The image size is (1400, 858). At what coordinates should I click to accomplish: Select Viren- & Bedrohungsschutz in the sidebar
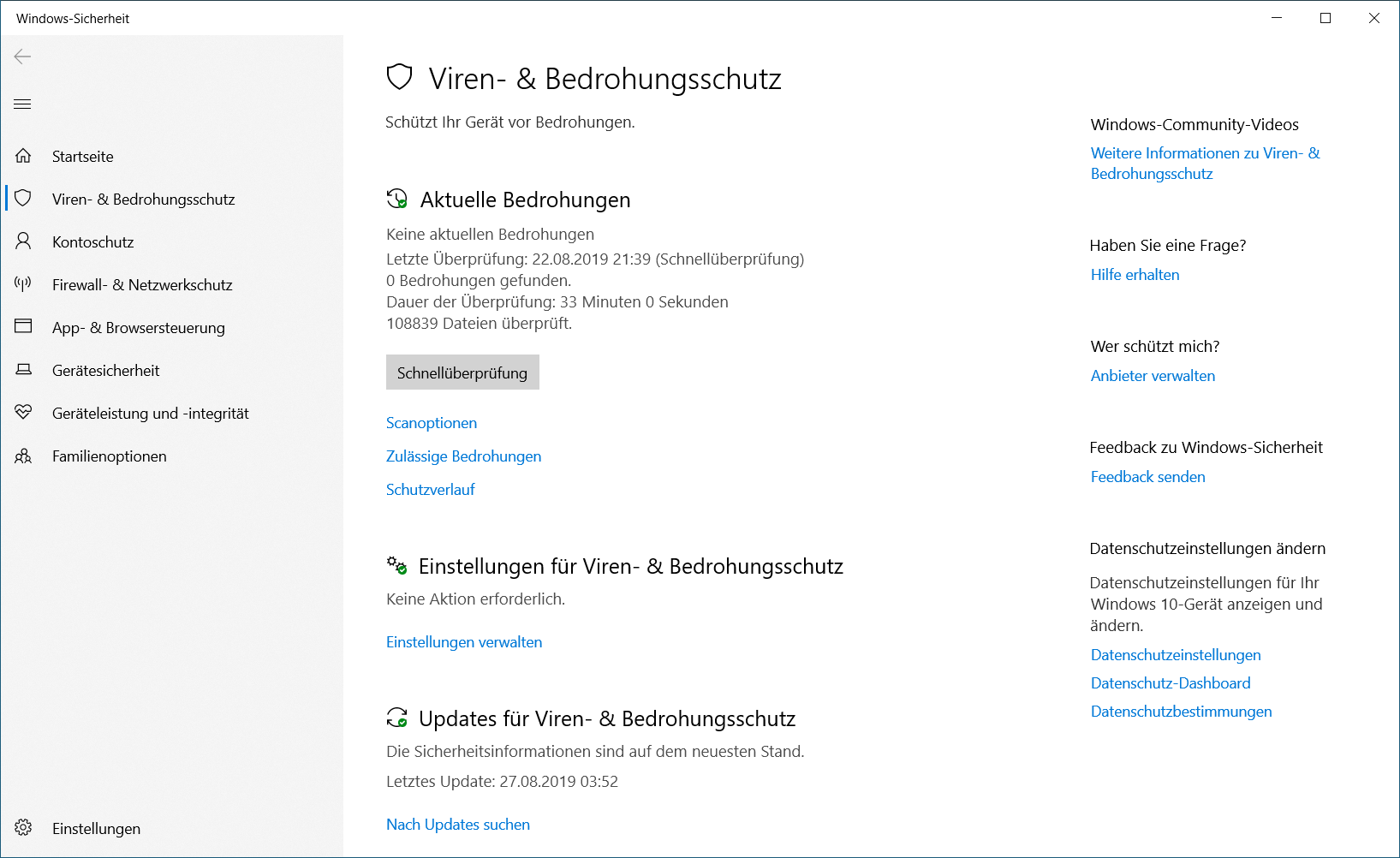(x=171, y=199)
